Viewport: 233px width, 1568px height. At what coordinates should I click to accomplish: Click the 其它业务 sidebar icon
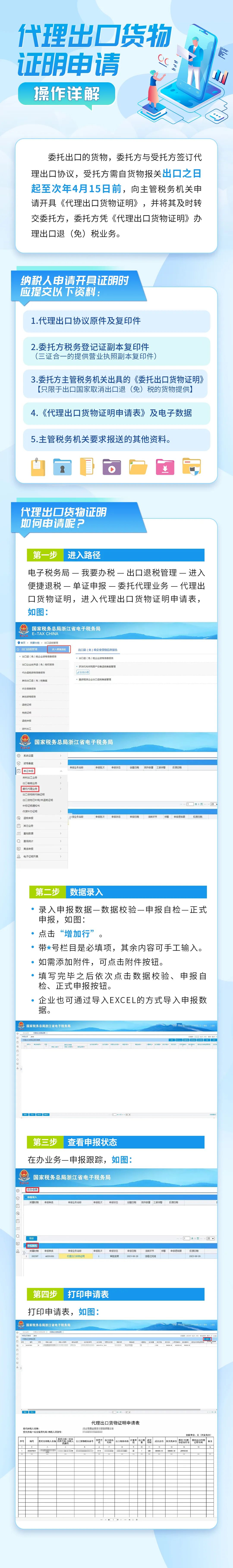click(19, 826)
